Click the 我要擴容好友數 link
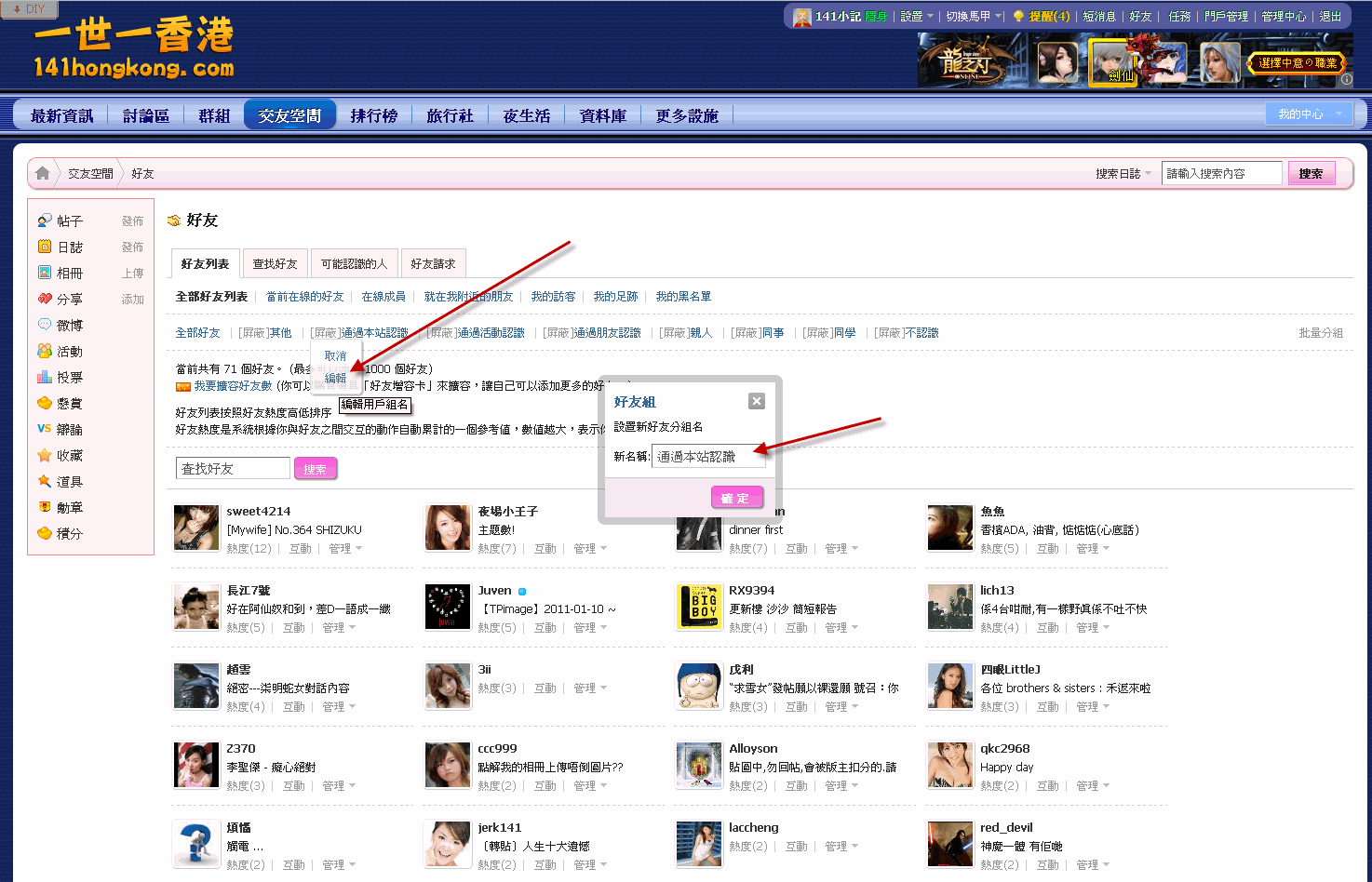 click(233, 386)
